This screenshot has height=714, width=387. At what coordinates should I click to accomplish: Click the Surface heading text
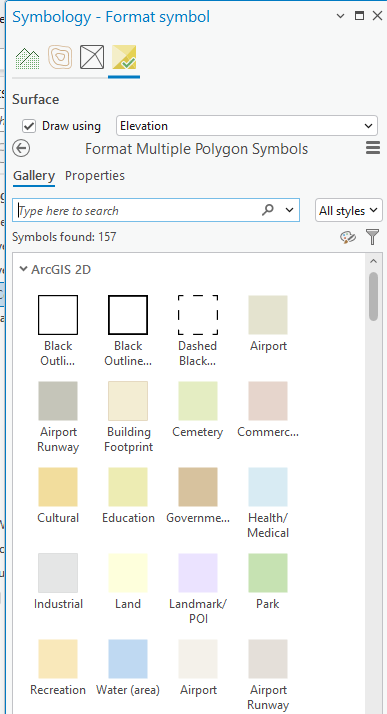coord(36,99)
